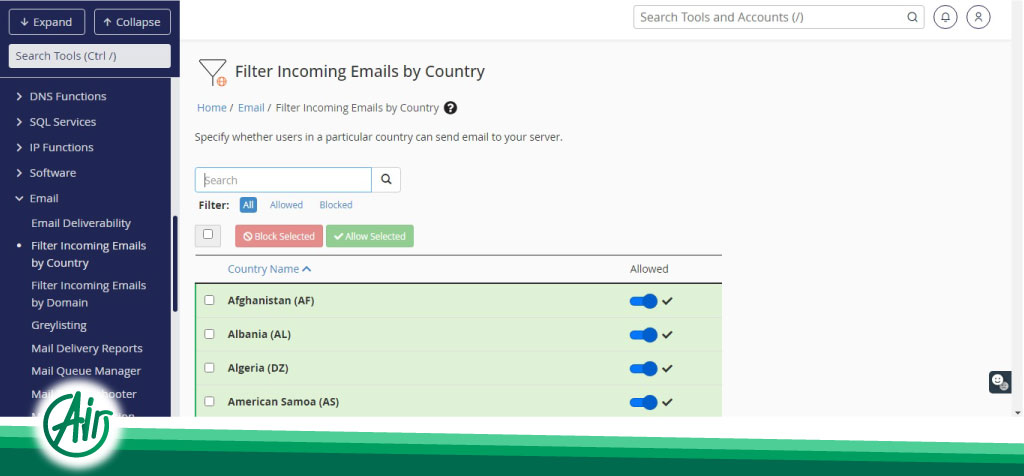Screen dimensions: 1024x476
Task: Check the Algeria (DZ) checkbox
Action: pyautogui.click(x=209, y=368)
